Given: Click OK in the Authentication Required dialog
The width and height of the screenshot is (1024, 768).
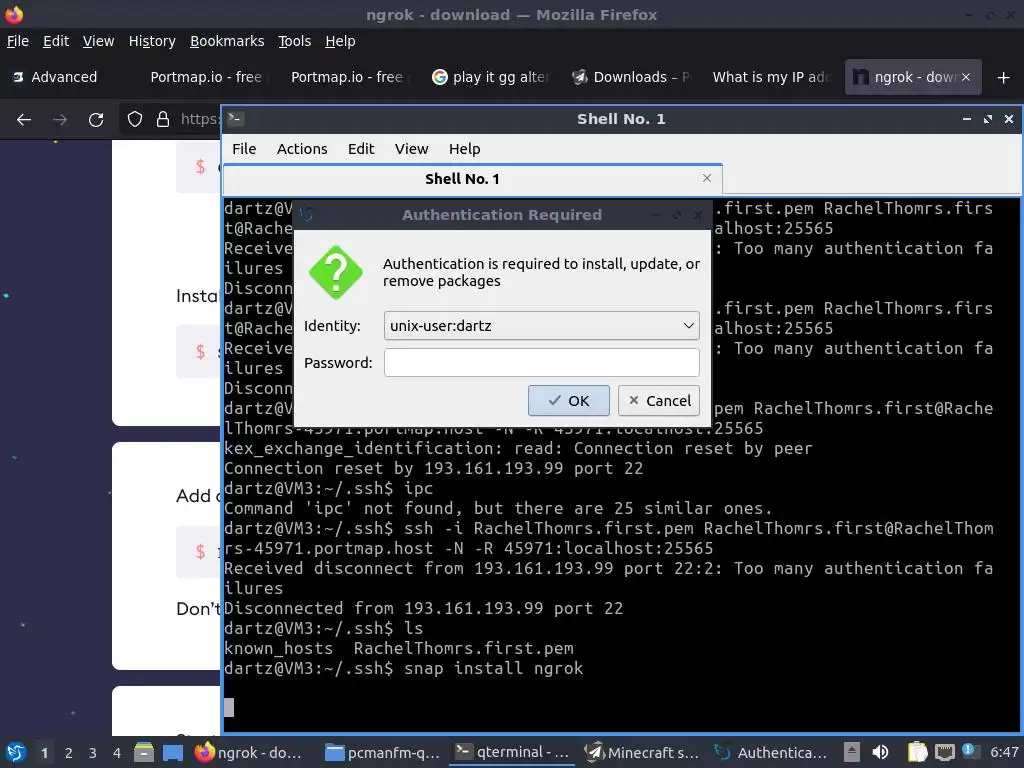Looking at the screenshot, I should [569, 400].
